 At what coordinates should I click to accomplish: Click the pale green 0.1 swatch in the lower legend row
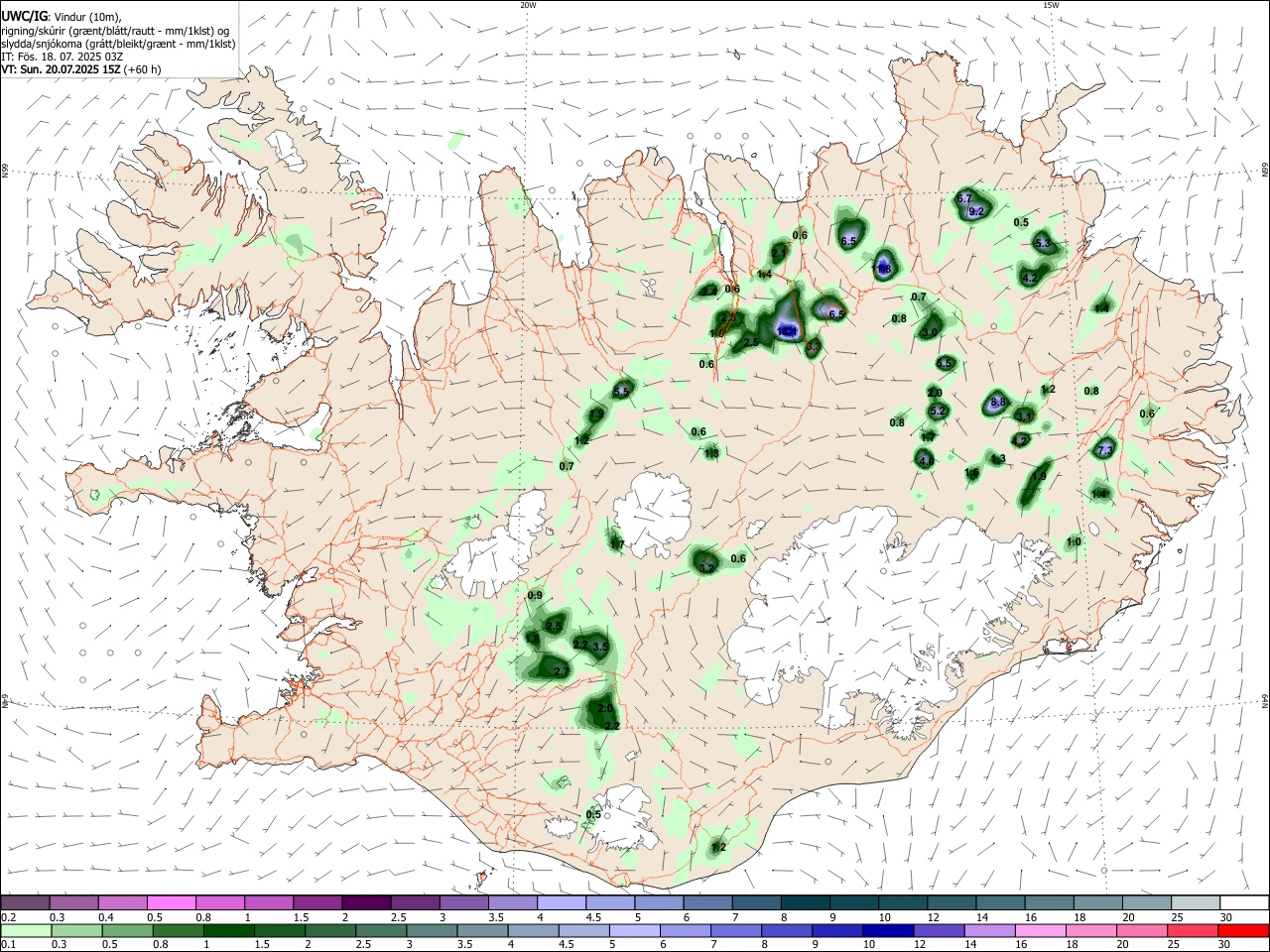(x=24, y=930)
